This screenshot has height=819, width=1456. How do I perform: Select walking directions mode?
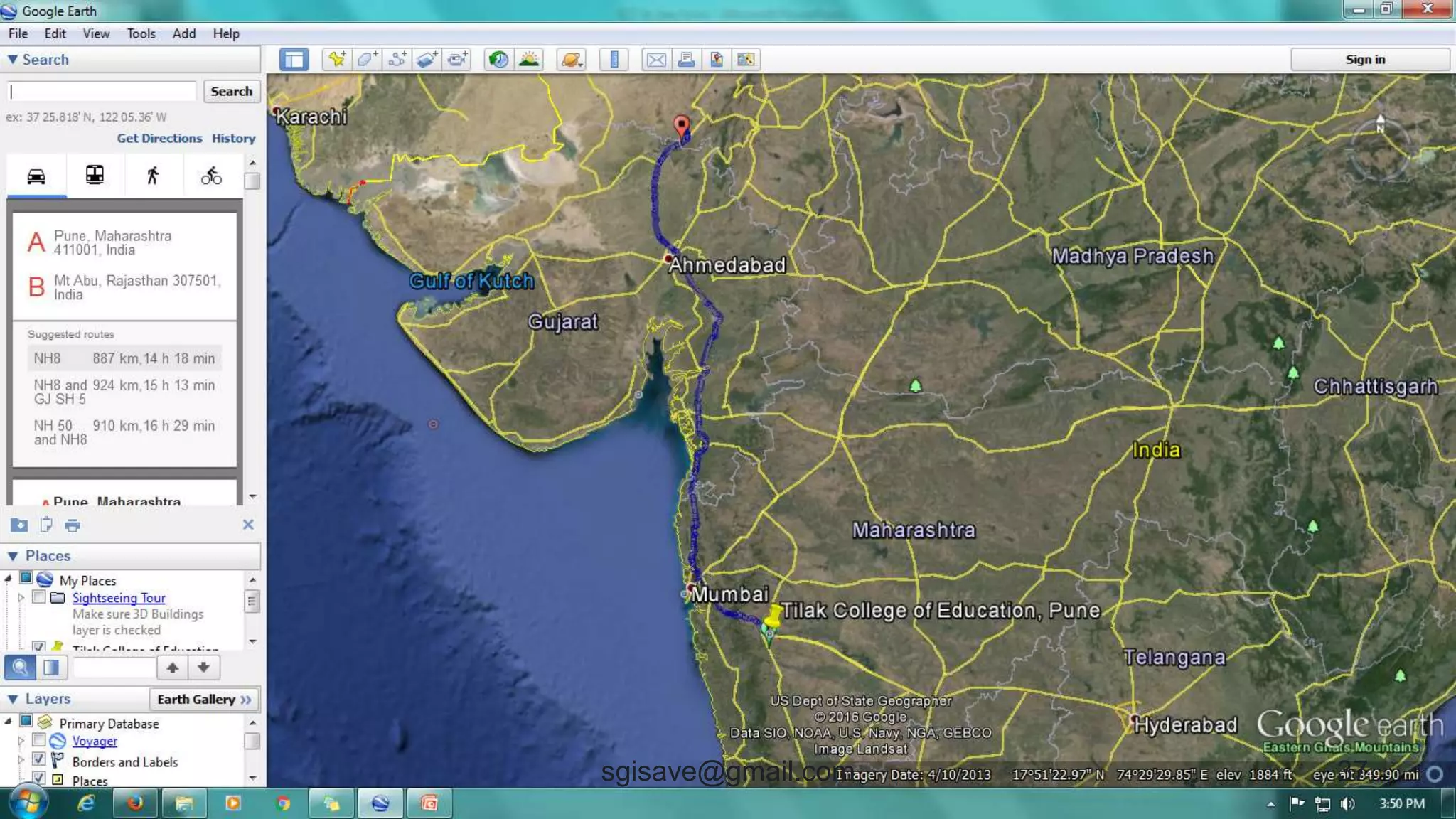point(152,176)
